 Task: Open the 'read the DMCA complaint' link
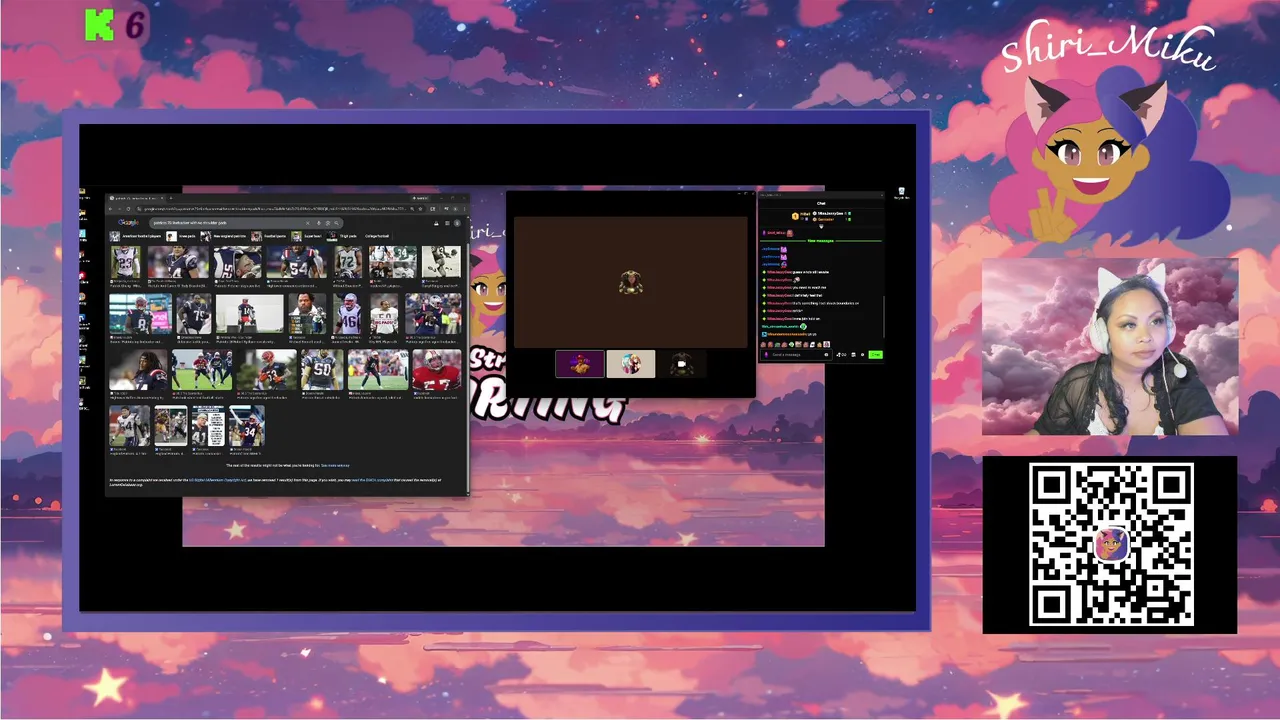[x=372, y=480]
